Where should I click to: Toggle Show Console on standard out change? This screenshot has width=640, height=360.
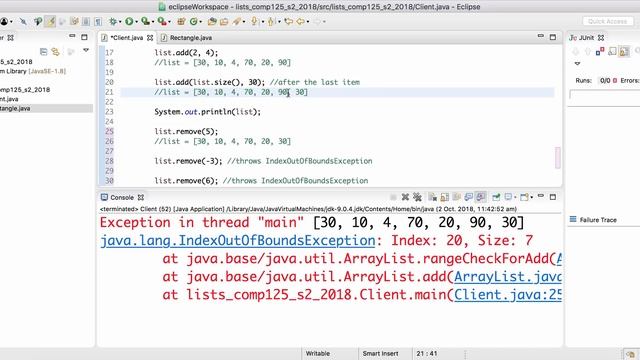pos(469,197)
